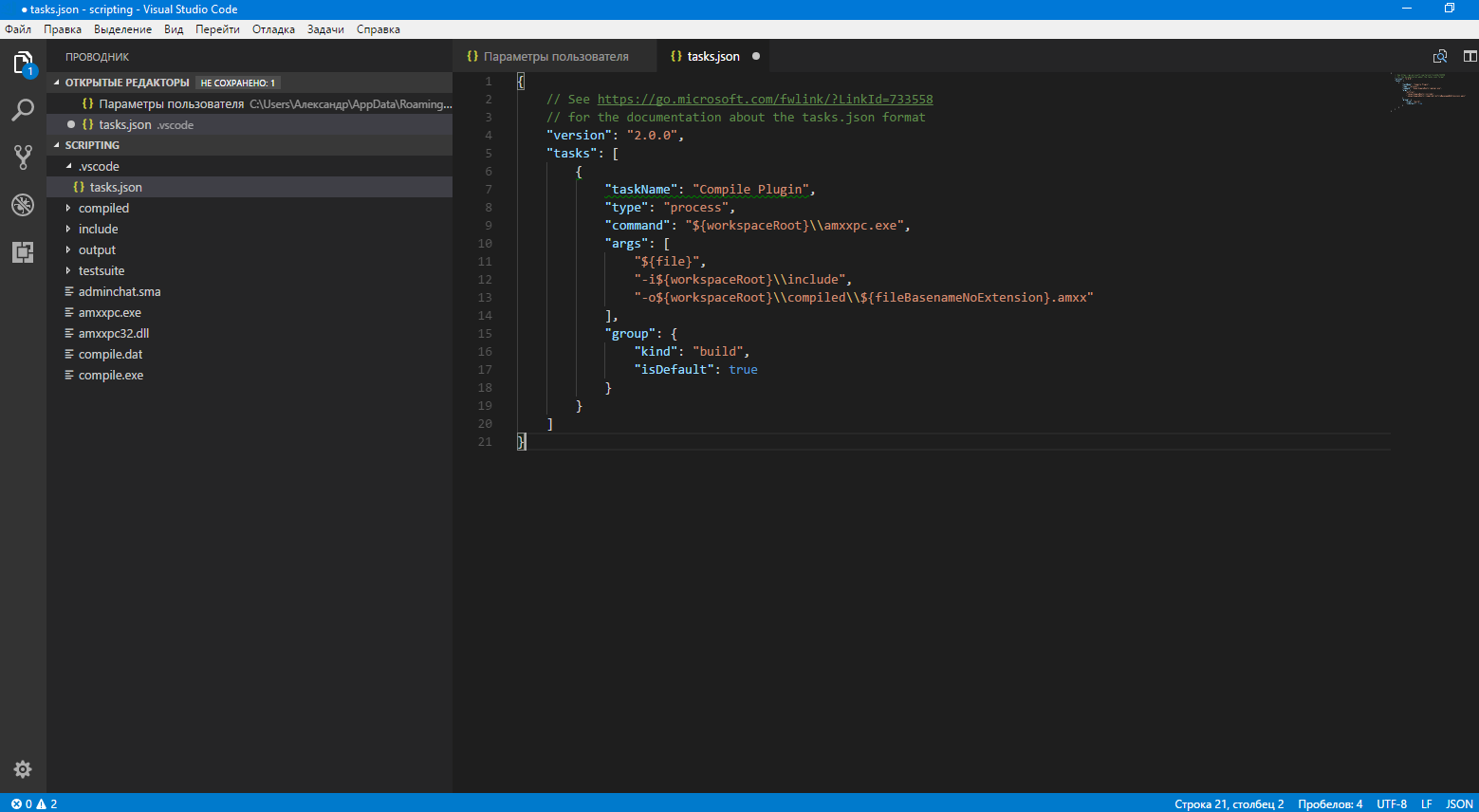
Task: Change language mode via JSON status item
Action: point(1459,803)
